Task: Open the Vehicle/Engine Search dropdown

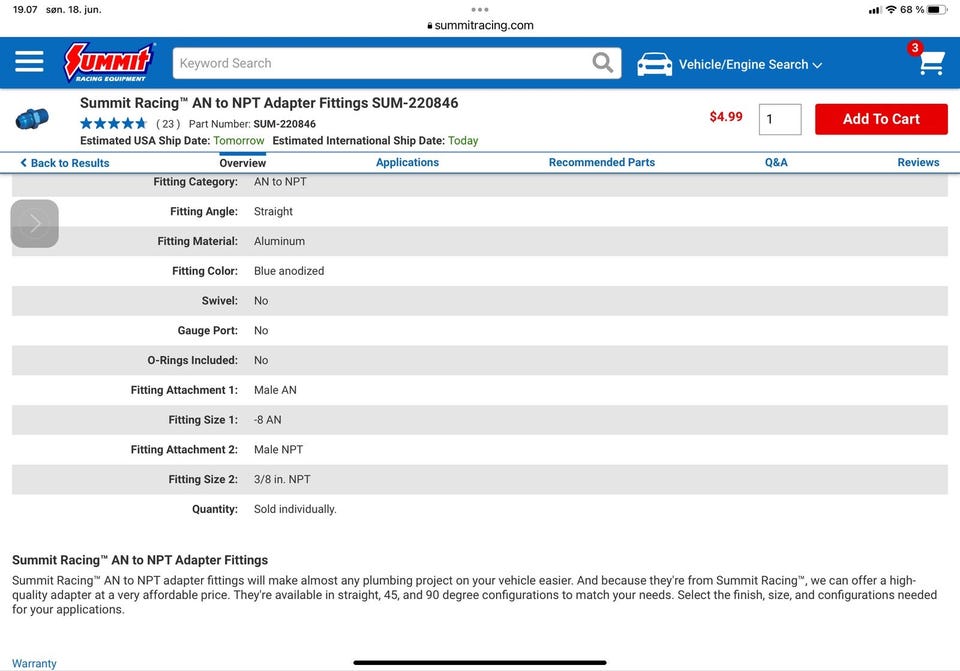Action: pos(750,64)
